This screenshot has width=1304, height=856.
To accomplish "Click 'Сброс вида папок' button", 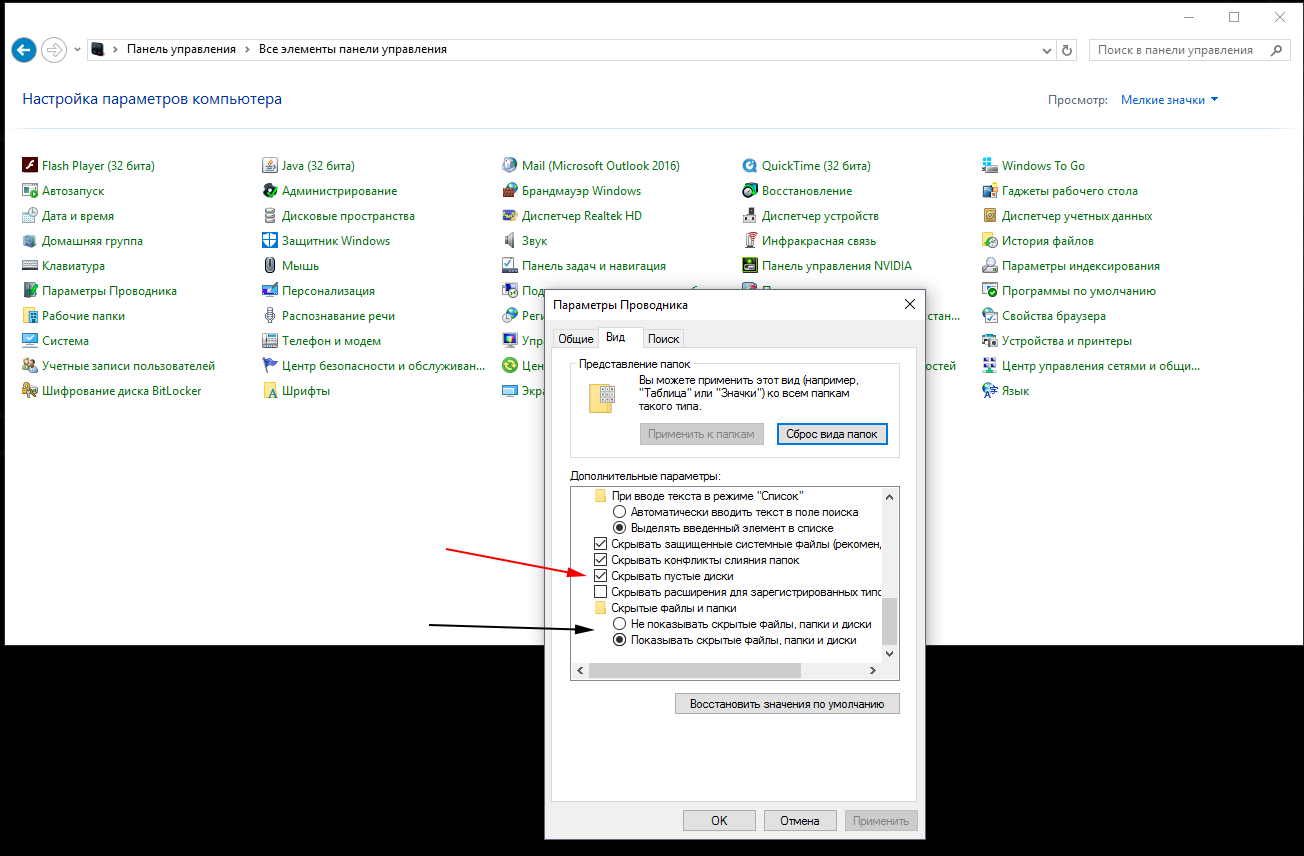I will [x=832, y=434].
